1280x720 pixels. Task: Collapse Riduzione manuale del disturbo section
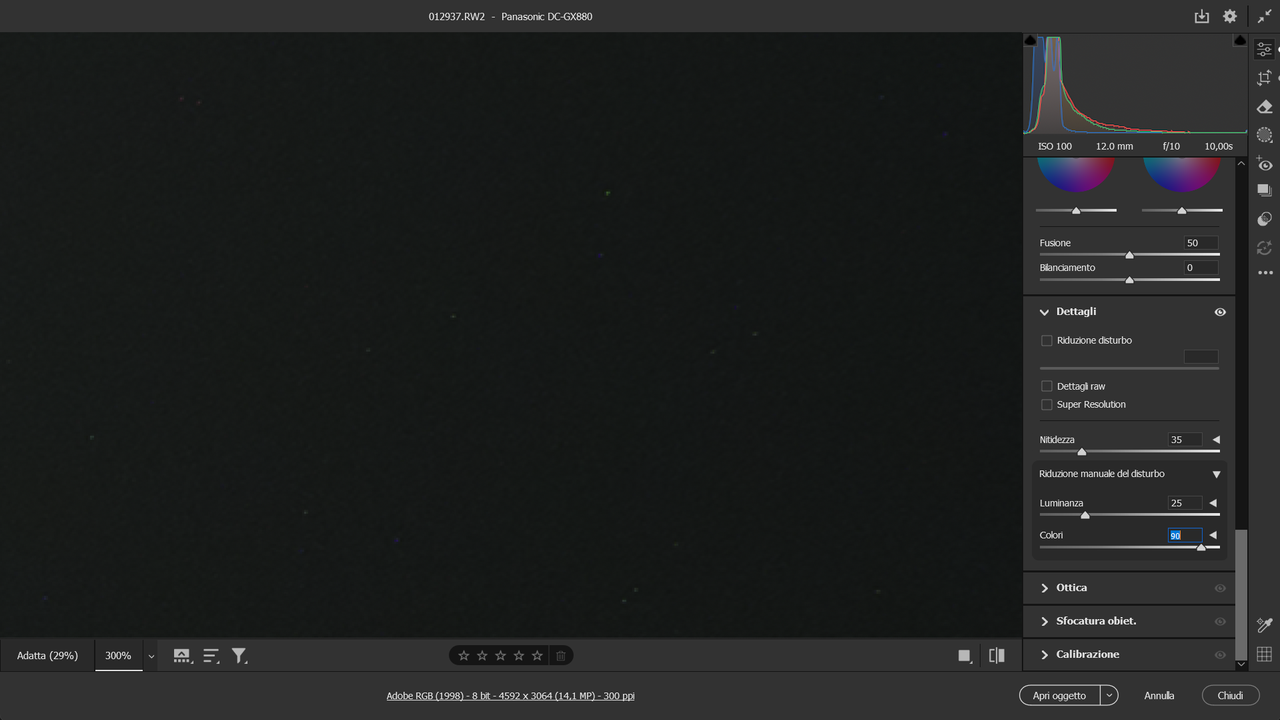click(1217, 474)
